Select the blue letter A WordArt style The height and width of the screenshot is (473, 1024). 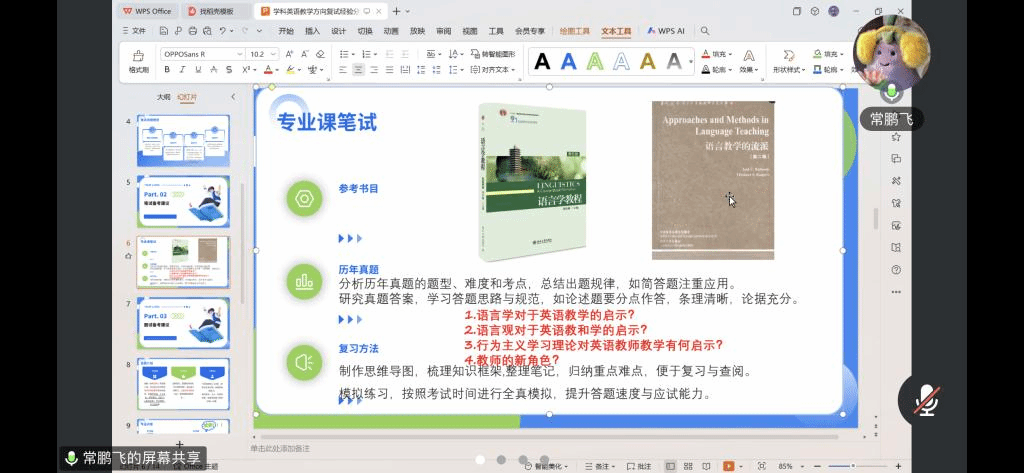pos(569,62)
